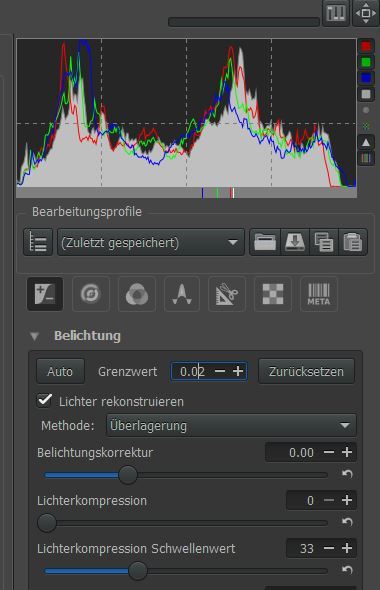Open the META metadata tab

[319, 294]
